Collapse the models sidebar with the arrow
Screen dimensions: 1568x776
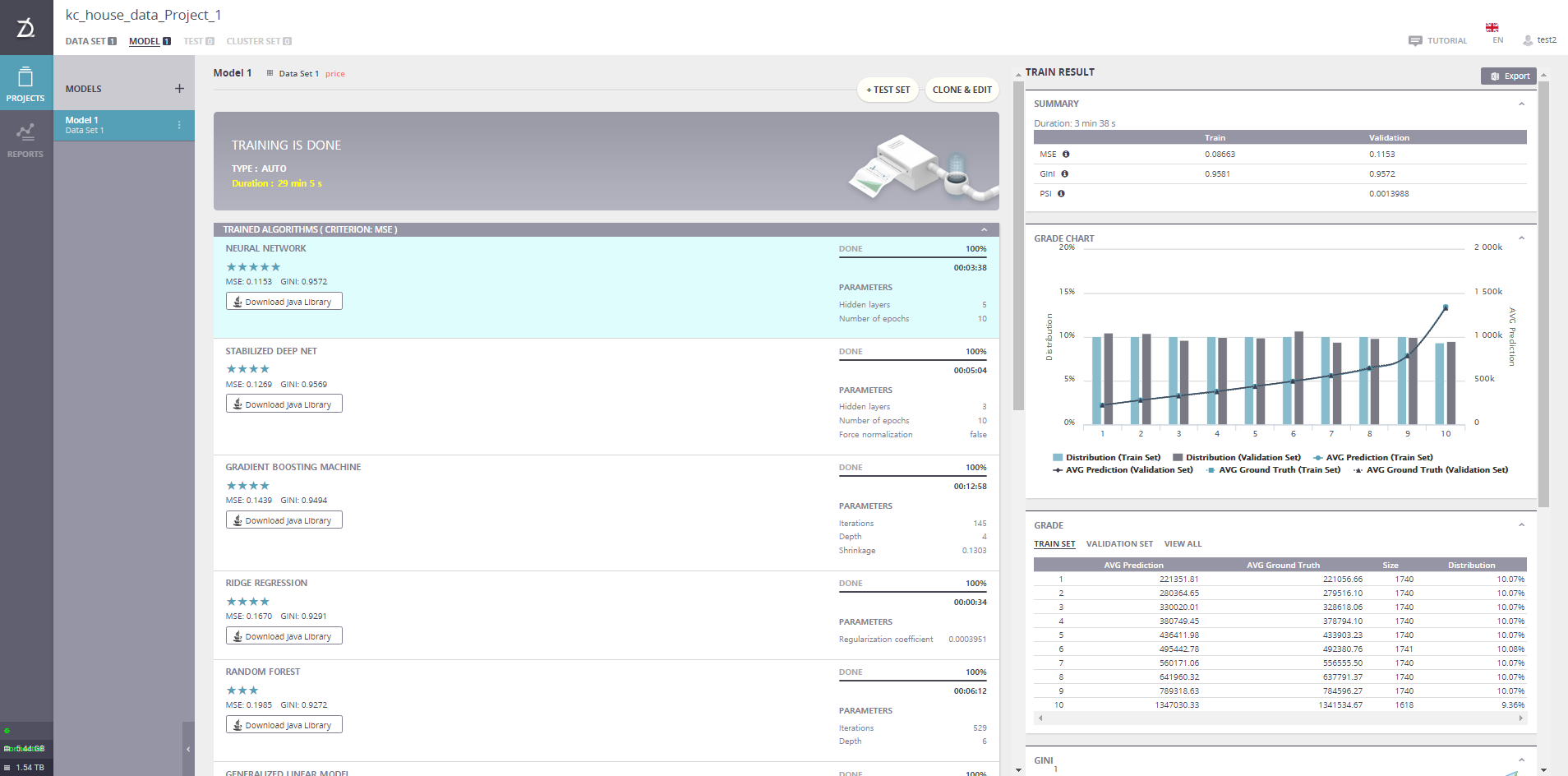point(188,749)
